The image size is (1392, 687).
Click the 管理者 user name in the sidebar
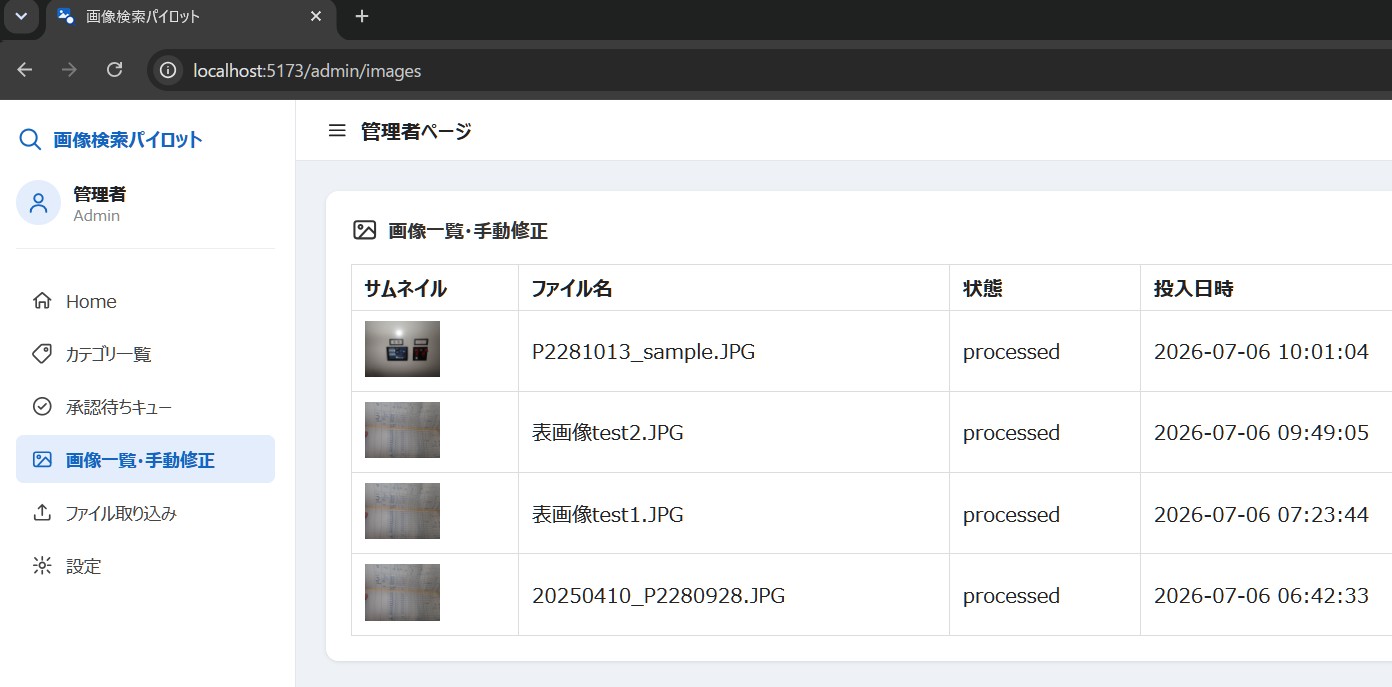(x=100, y=194)
